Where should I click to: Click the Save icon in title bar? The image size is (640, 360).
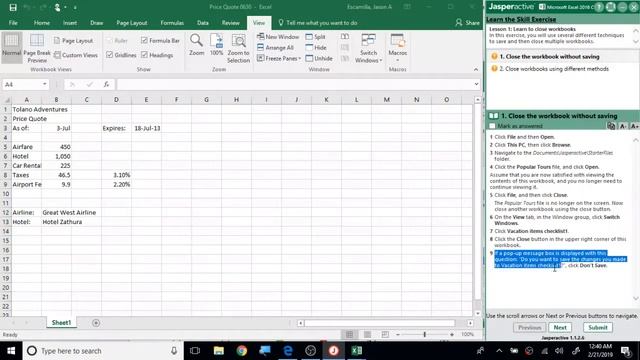pyautogui.click(x=13, y=7)
